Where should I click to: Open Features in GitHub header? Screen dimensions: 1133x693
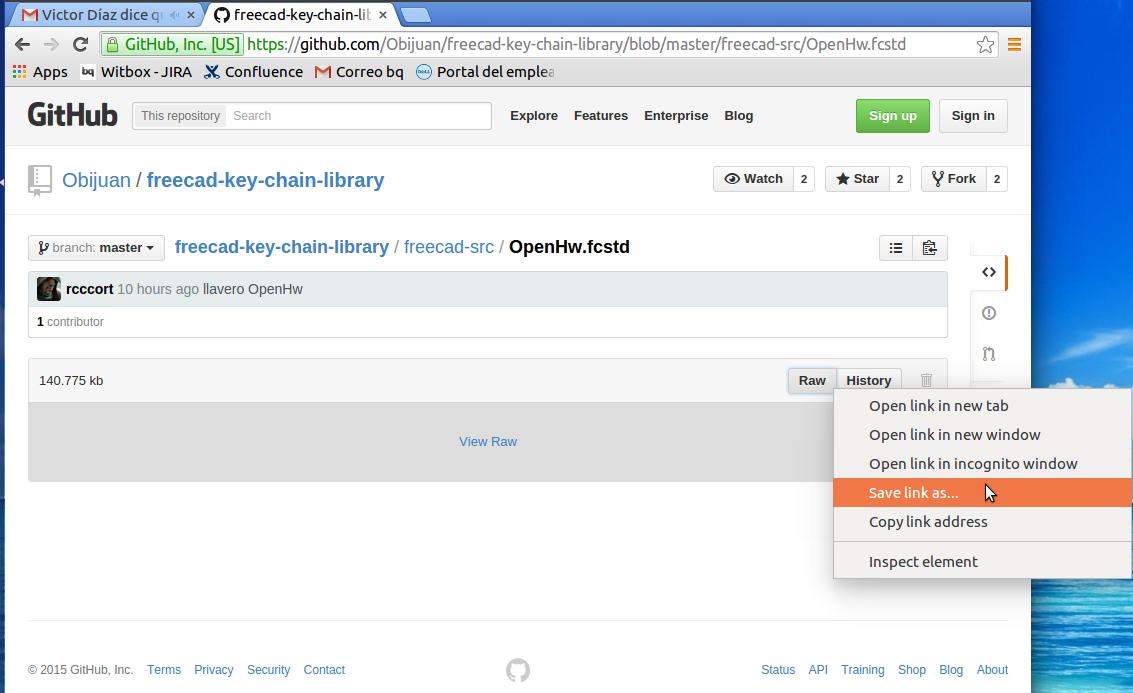coord(600,116)
